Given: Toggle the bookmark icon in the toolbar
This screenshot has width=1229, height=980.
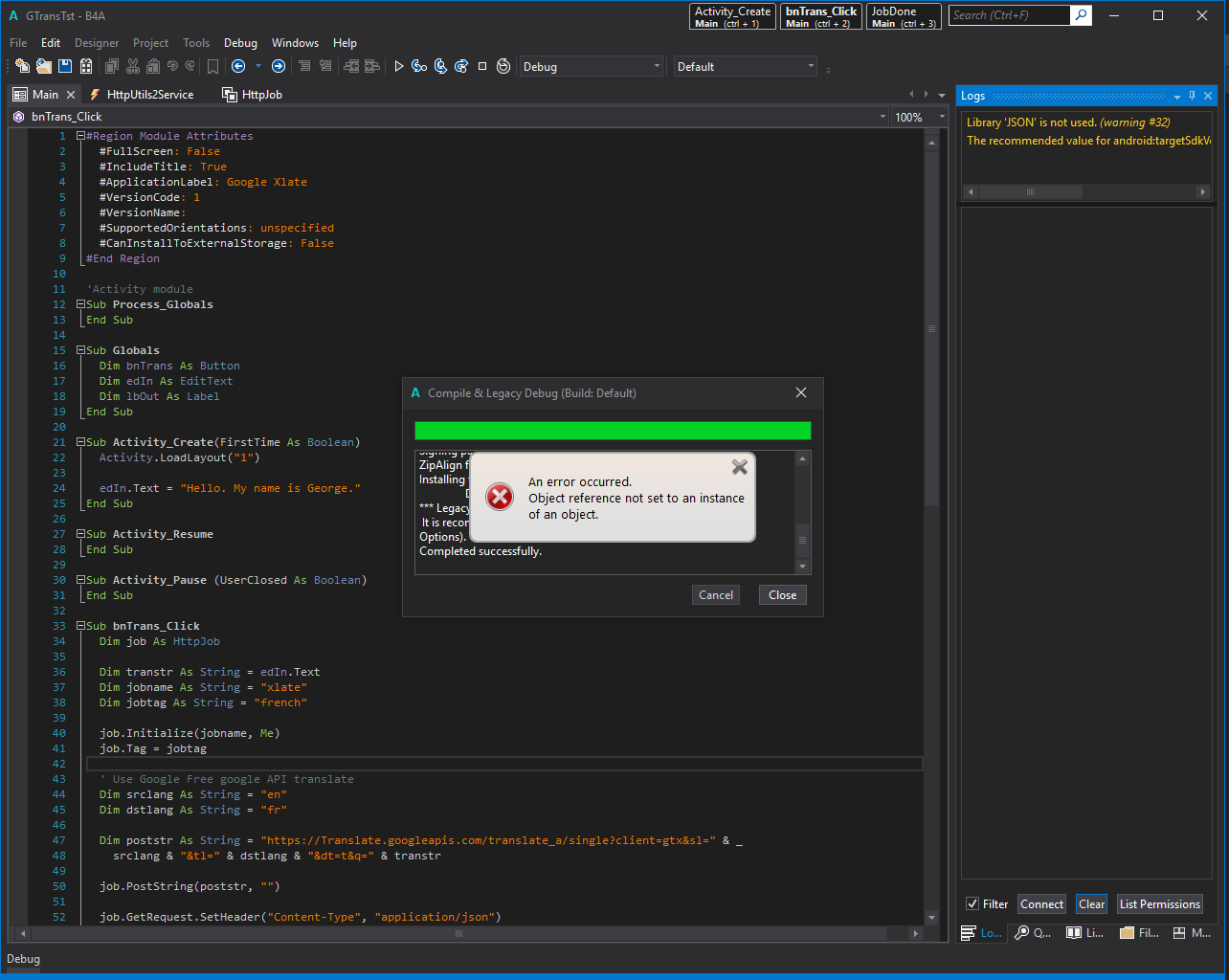Looking at the screenshot, I should [x=212, y=66].
